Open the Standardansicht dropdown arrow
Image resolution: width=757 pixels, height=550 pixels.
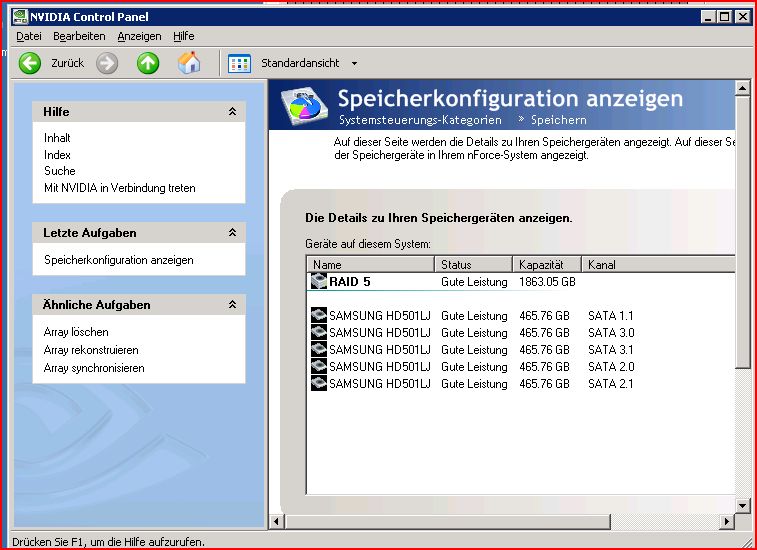354,63
